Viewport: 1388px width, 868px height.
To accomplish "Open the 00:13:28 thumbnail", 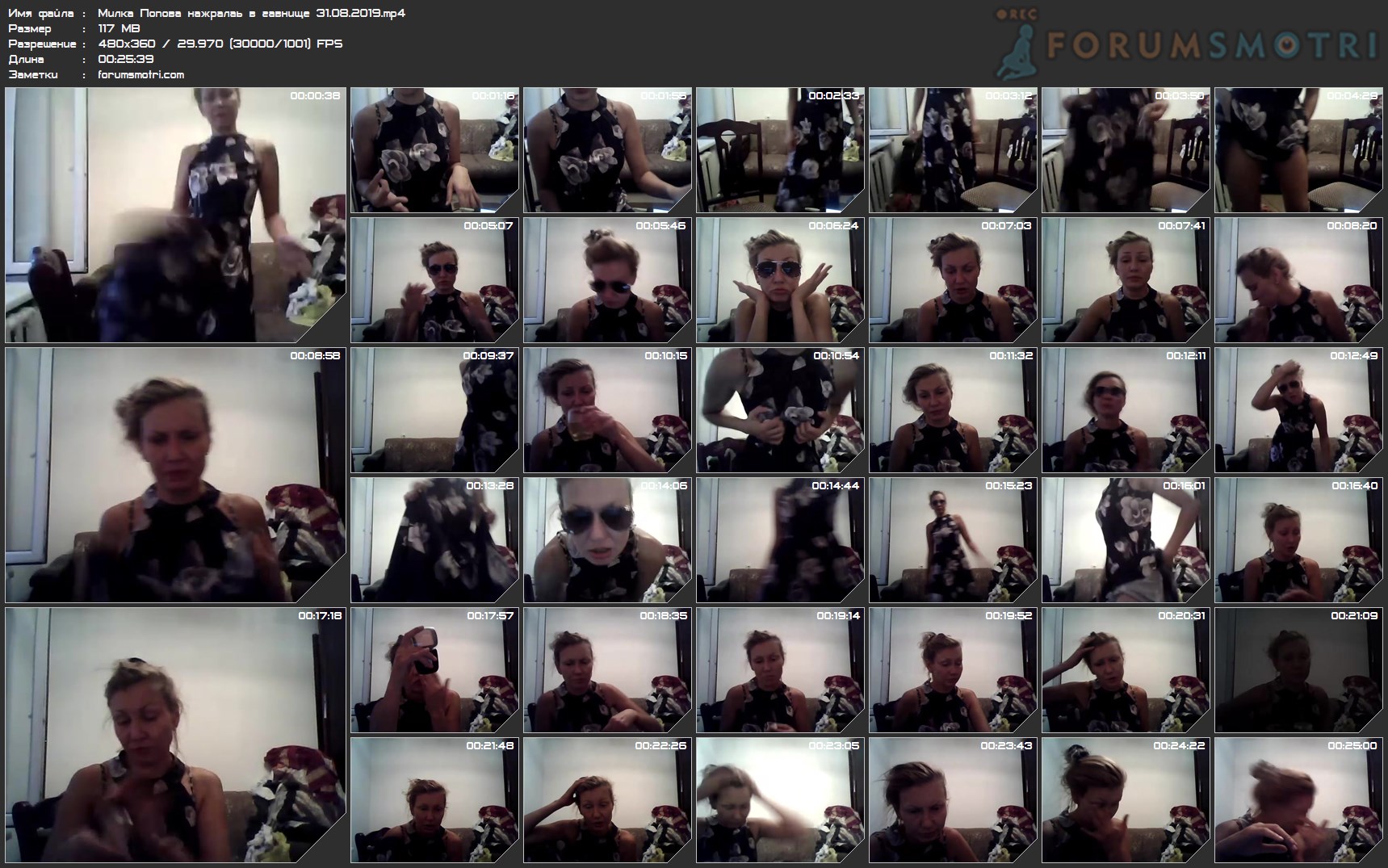I will point(434,540).
